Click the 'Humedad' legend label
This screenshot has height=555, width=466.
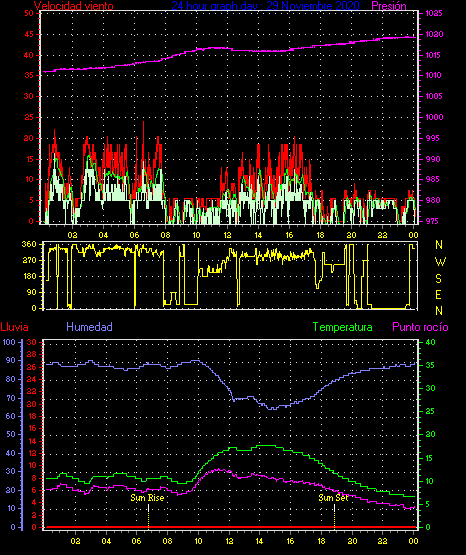click(90, 327)
